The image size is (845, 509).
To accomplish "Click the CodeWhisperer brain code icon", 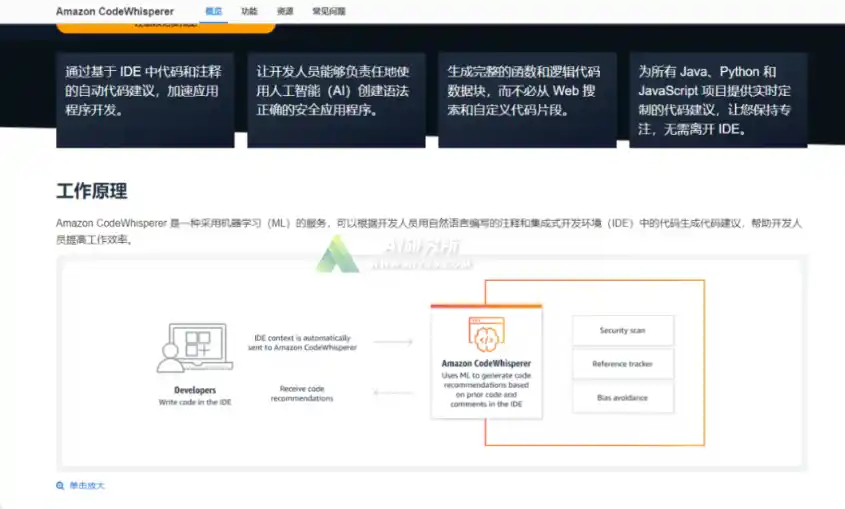I will pyautogui.click(x=486, y=334).
